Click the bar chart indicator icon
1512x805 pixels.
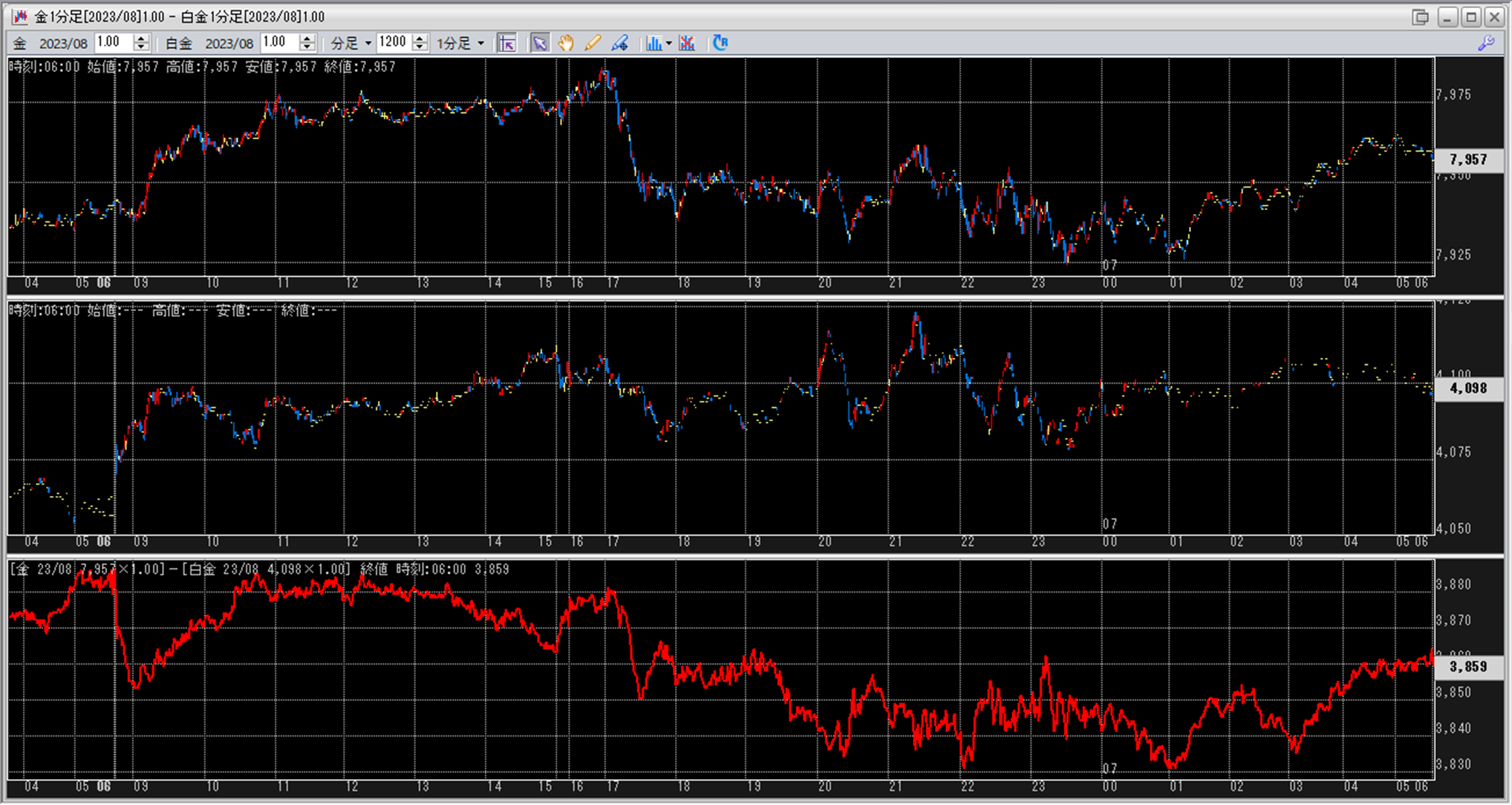coord(653,43)
